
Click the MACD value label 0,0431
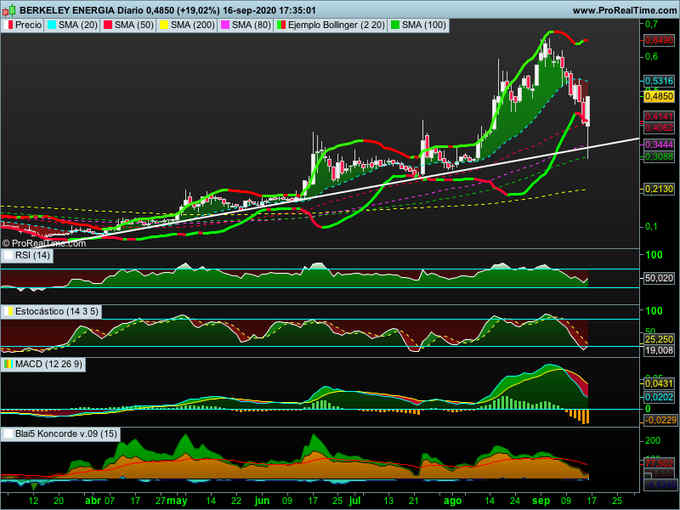click(x=659, y=383)
